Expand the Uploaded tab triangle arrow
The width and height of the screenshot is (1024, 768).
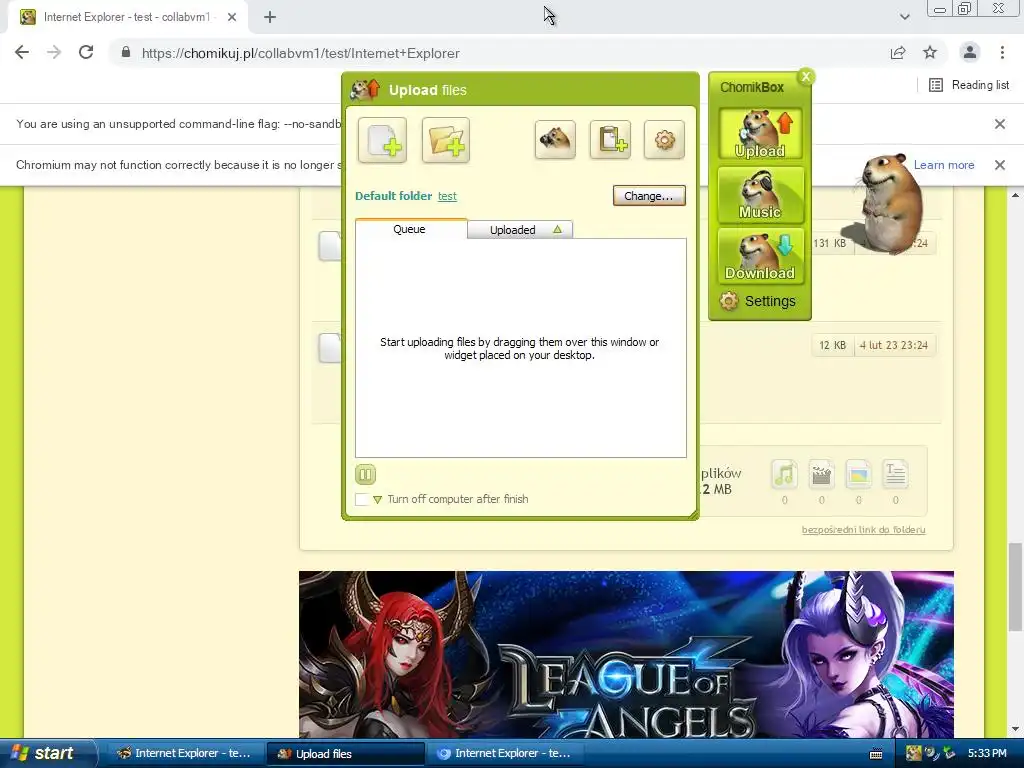pos(557,229)
